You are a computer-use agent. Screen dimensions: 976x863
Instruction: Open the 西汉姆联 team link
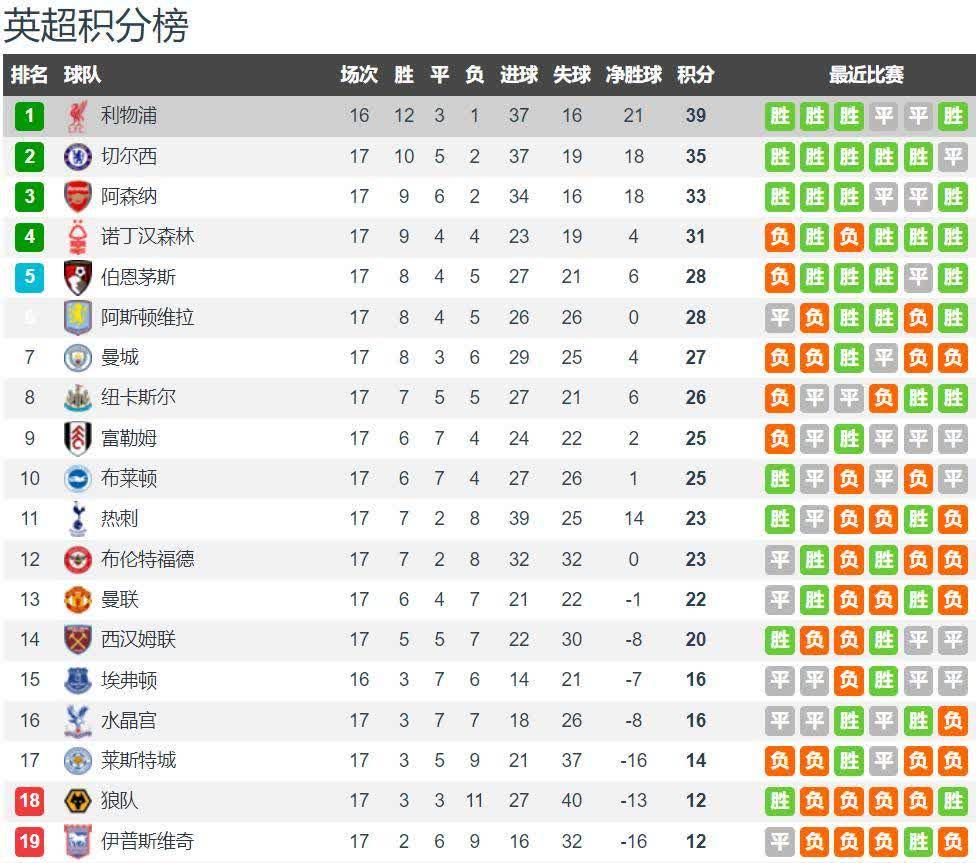pyautogui.click(x=138, y=639)
